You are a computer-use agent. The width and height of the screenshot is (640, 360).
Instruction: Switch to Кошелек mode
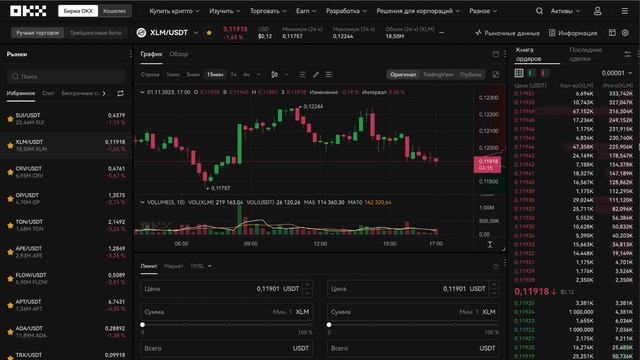coord(115,11)
